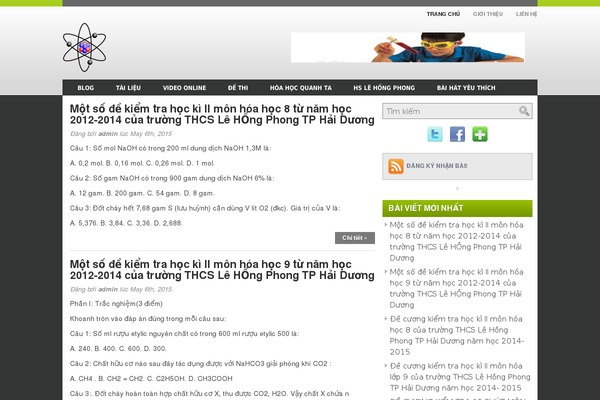Image resolution: width=600 pixels, height=400 pixels.
Task: Open hóa học 9 exam post title
Action: (222, 269)
